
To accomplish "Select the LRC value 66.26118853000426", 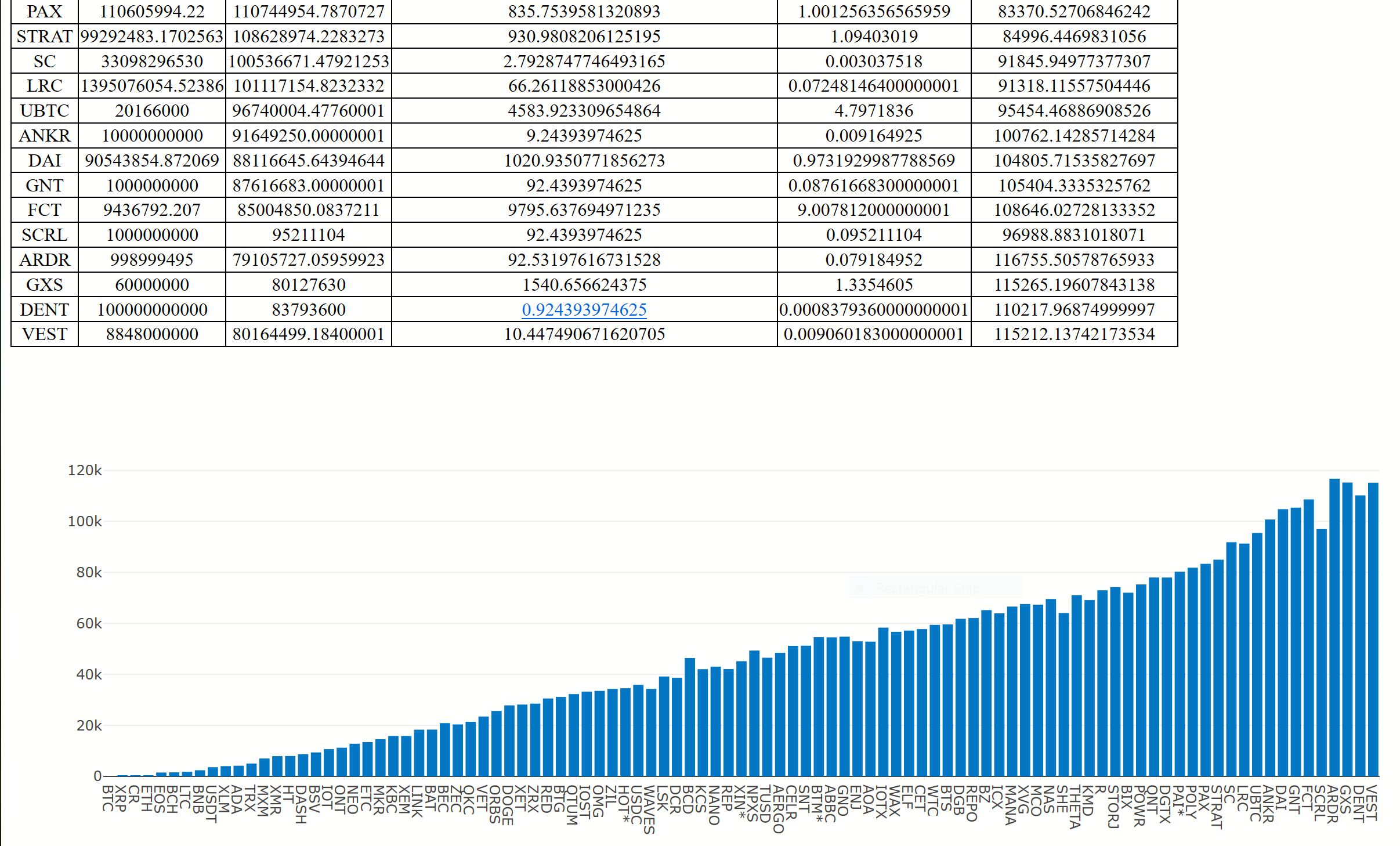I will pos(584,86).
